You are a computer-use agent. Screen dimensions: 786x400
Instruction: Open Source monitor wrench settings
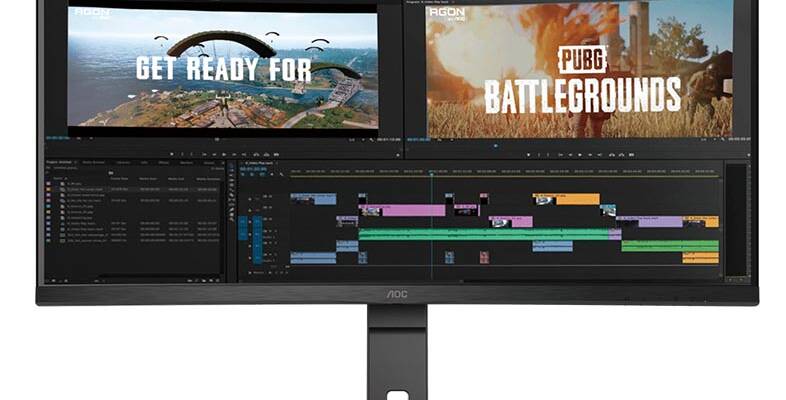click(x=371, y=139)
